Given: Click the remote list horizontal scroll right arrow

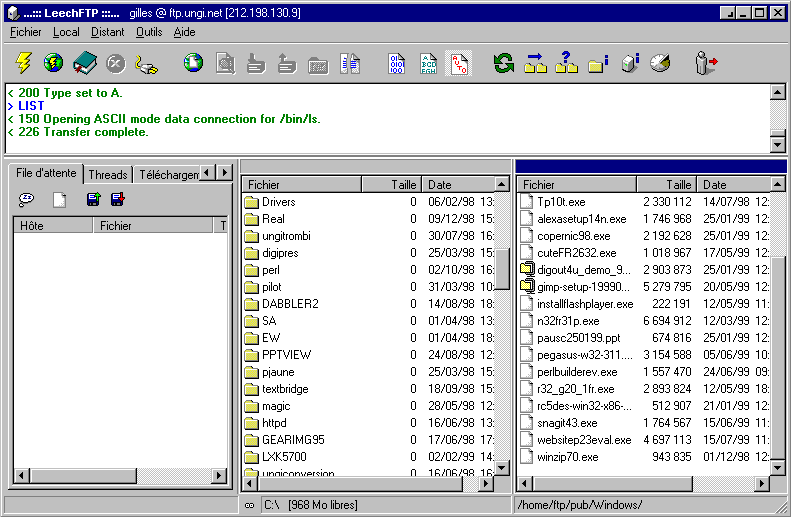Looking at the screenshot, I should [762, 484].
